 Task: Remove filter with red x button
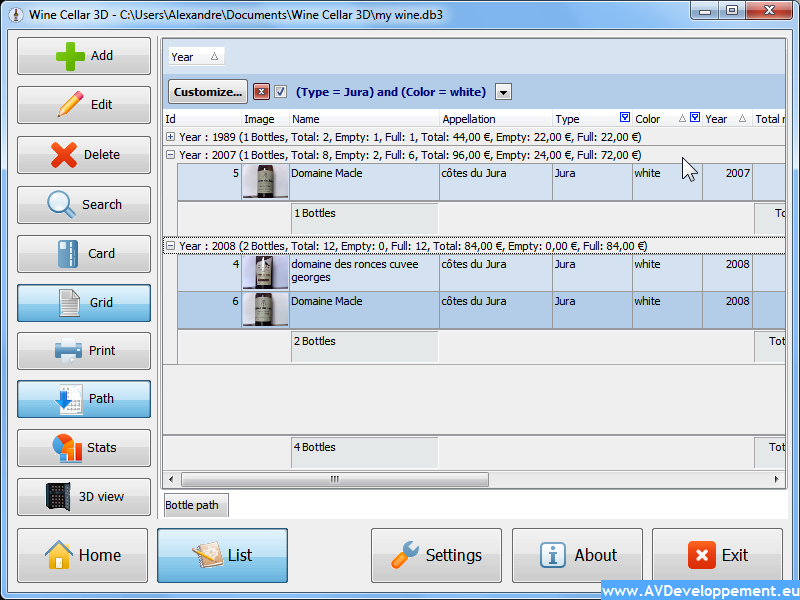[x=261, y=92]
